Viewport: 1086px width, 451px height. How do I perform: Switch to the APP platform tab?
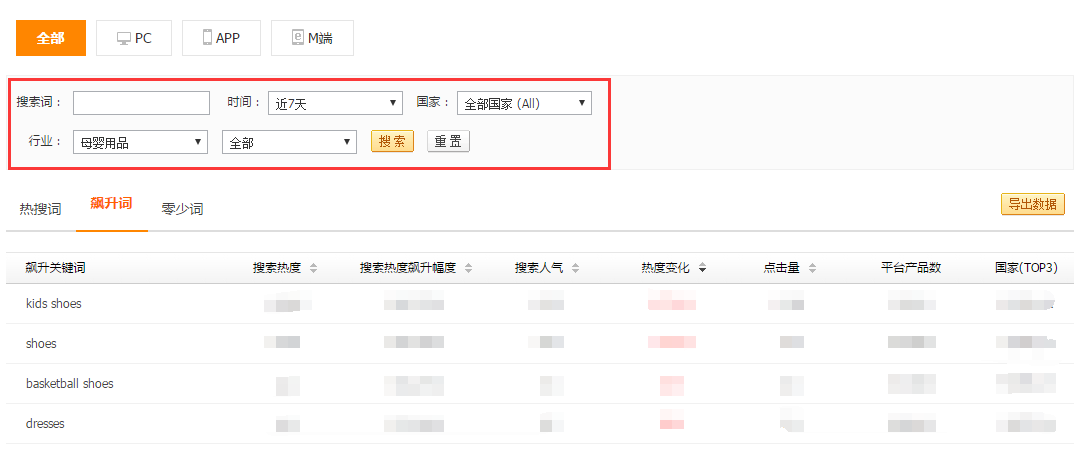221,38
